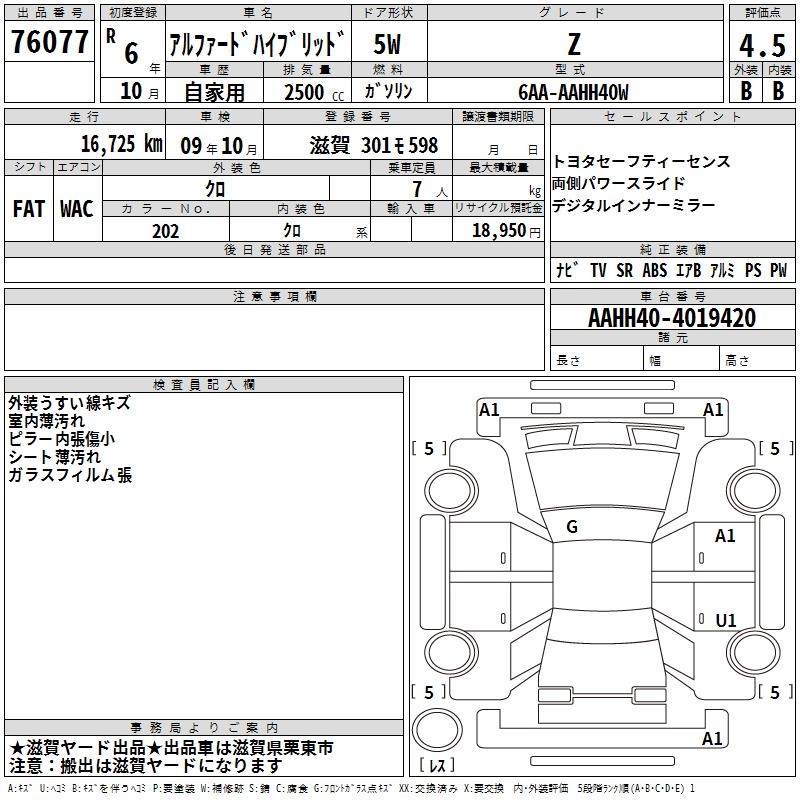Screen dimensions: 800x800
Task: Click the レス label below car diagram
Action: [437, 767]
